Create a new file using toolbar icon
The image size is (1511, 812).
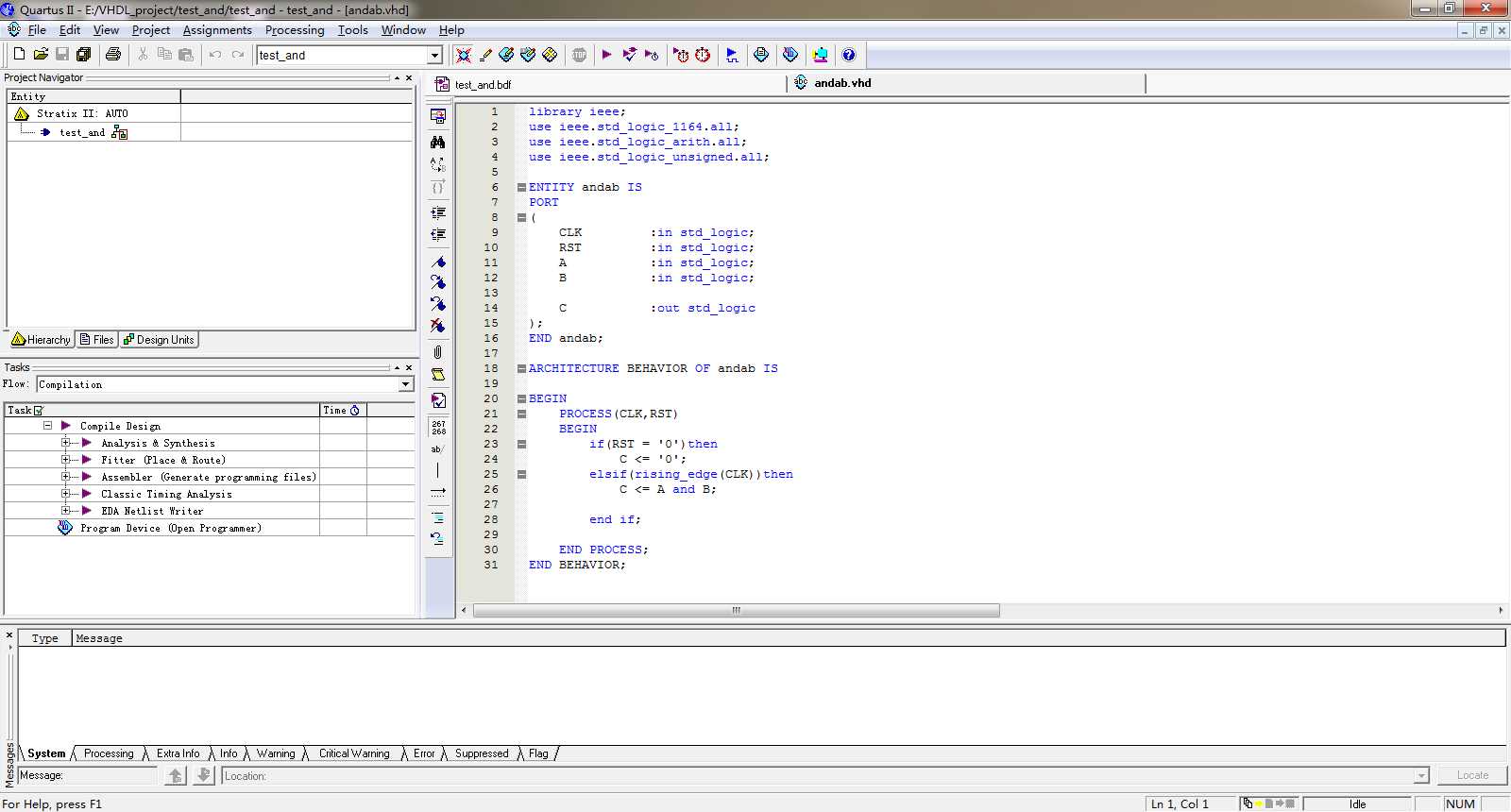(x=19, y=55)
